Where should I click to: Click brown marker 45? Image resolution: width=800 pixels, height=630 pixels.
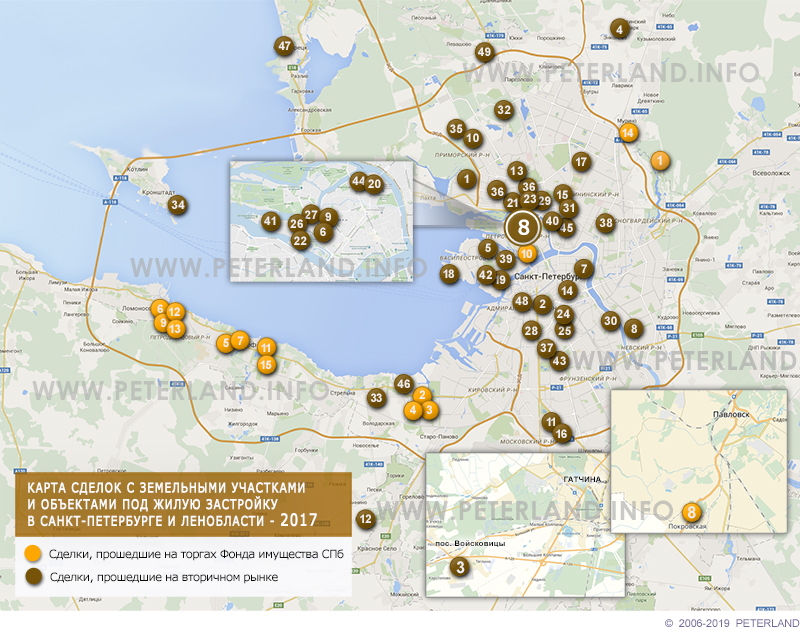pos(566,228)
